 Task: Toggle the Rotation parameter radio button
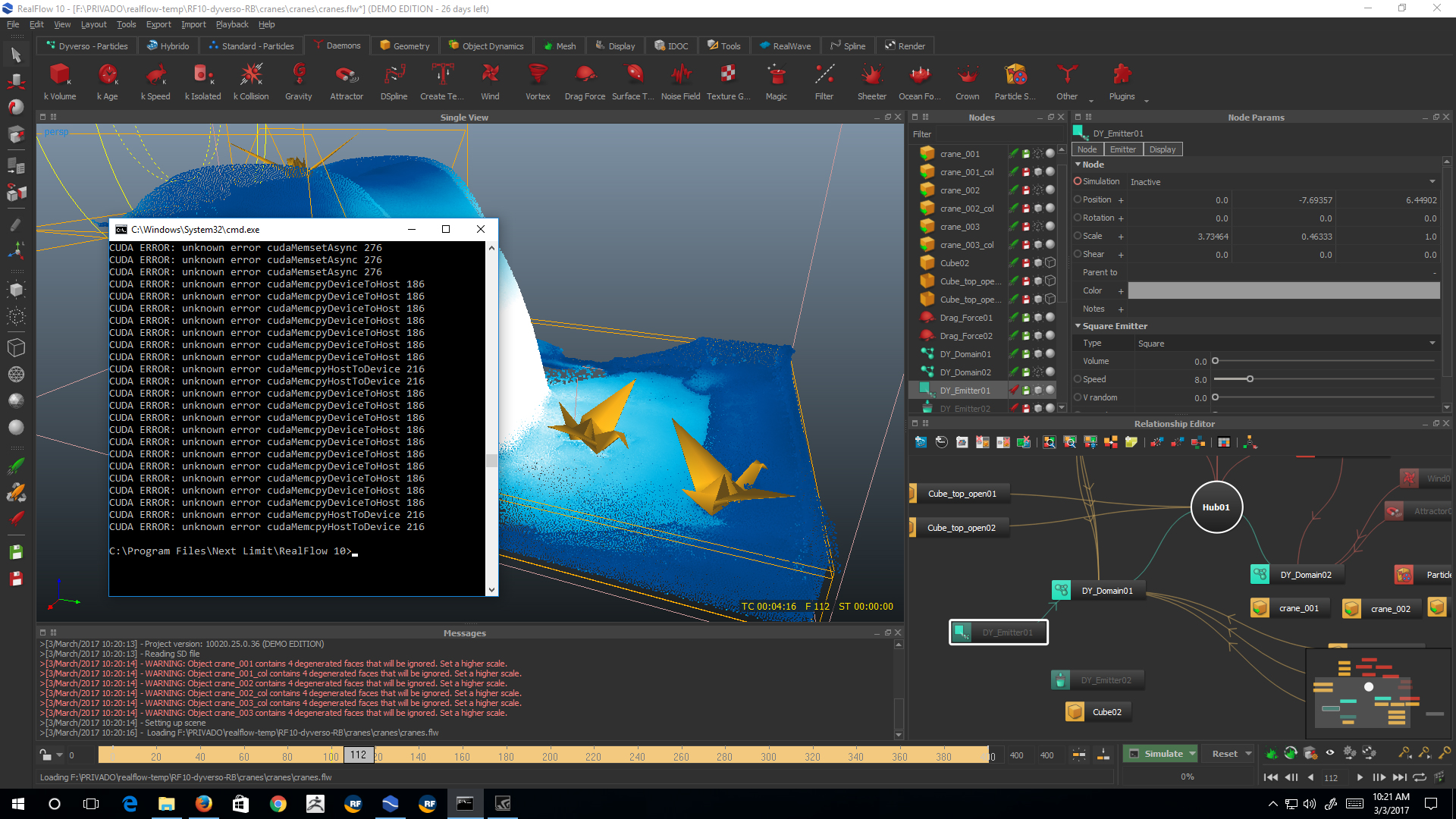click(1078, 218)
